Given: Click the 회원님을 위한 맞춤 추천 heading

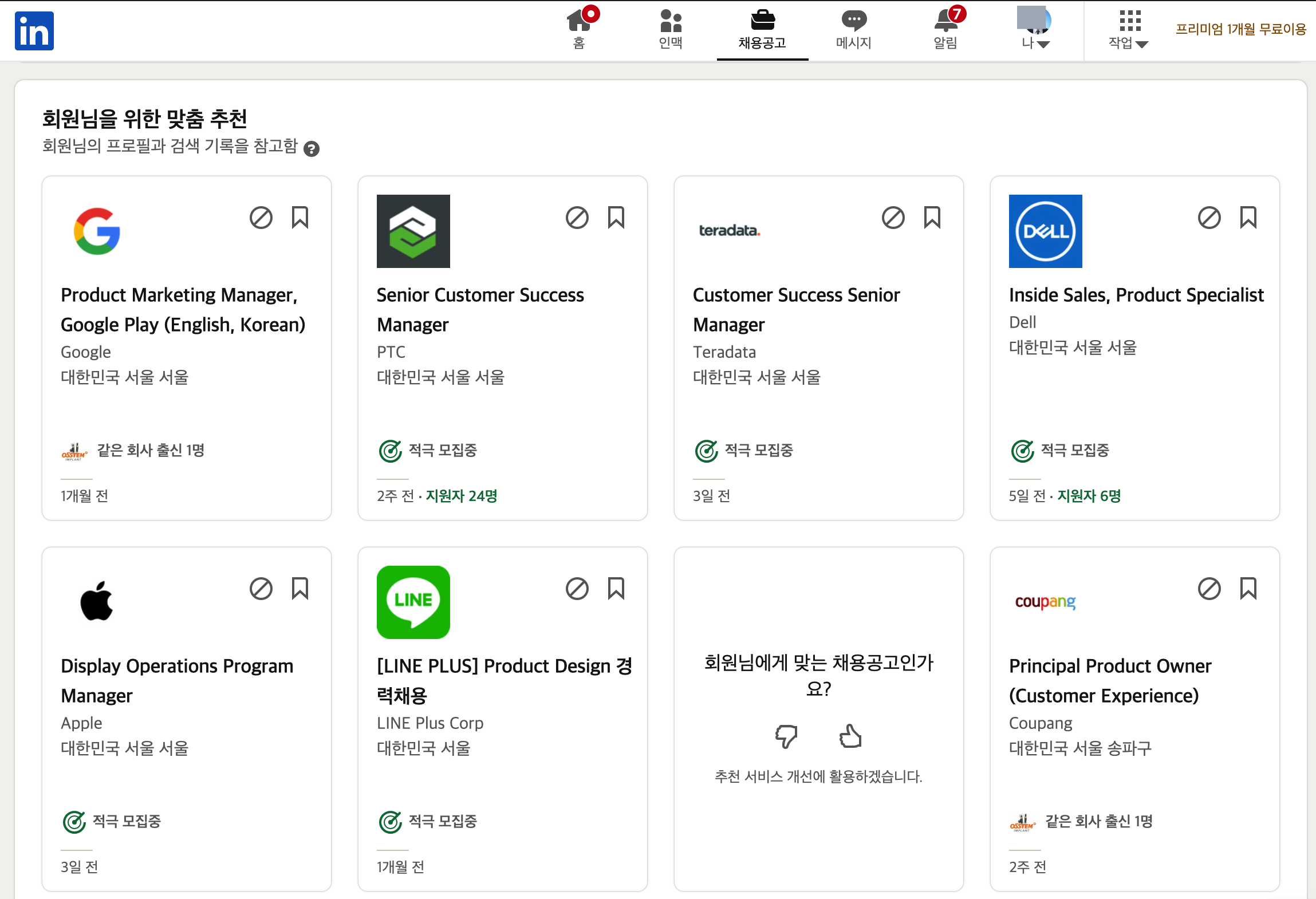Looking at the screenshot, I should click(145, 119).
